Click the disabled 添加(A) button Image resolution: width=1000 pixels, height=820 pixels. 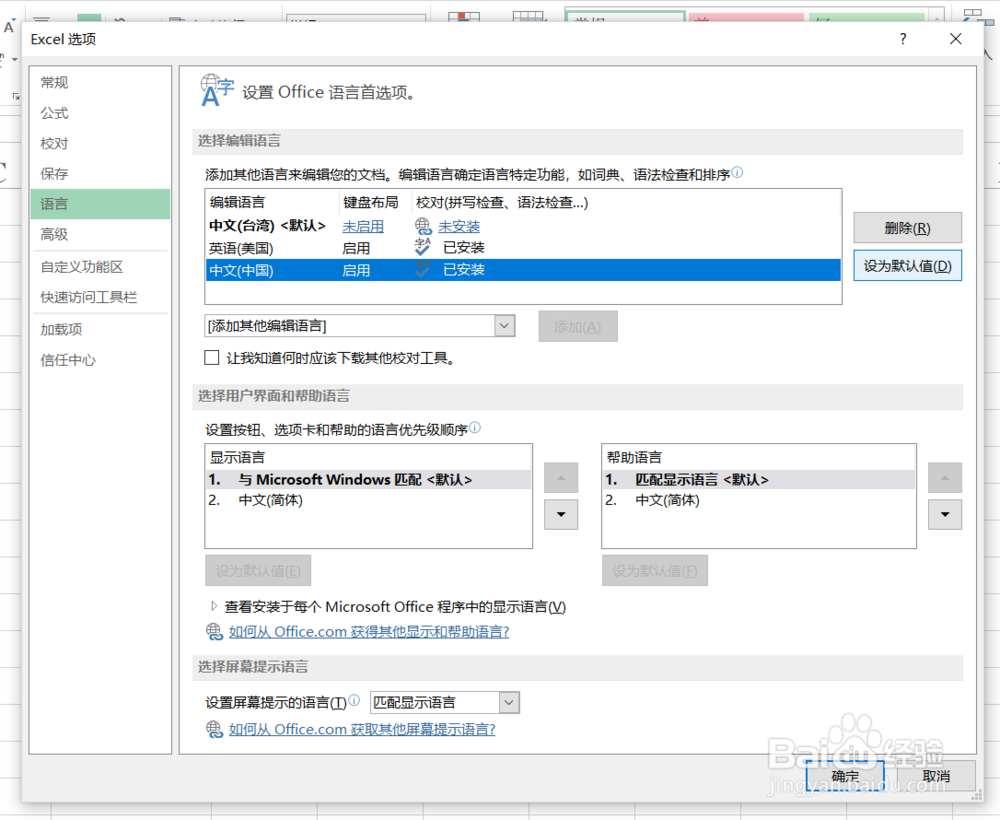(x=578, y=326)
